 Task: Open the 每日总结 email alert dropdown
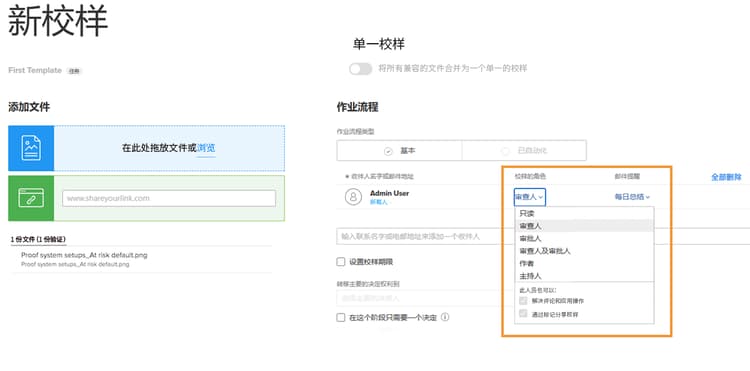coord(632,196)
